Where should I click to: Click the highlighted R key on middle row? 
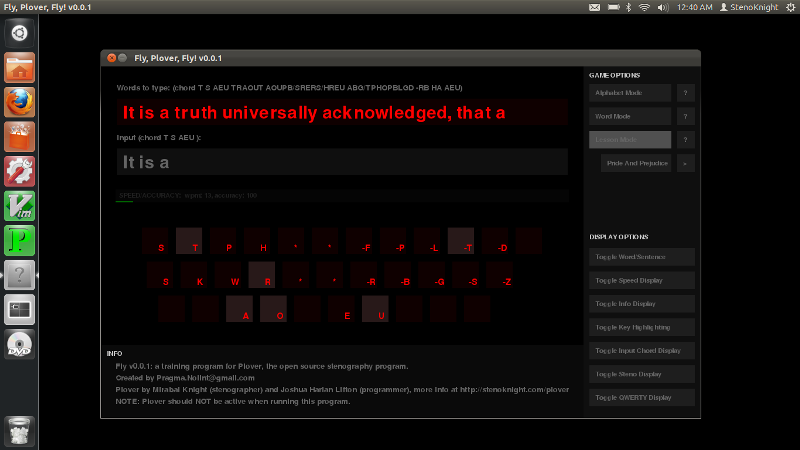tap(262, 275)
